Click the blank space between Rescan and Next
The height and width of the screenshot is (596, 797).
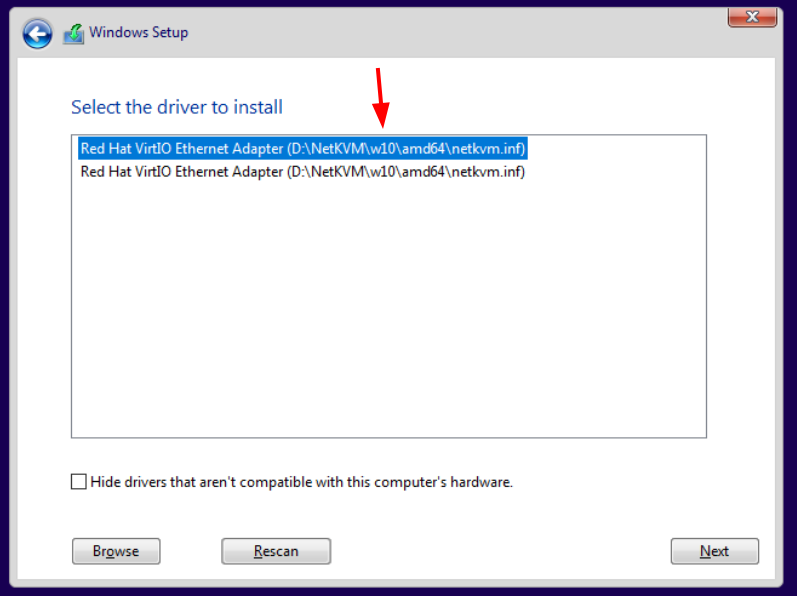[500, 551]
